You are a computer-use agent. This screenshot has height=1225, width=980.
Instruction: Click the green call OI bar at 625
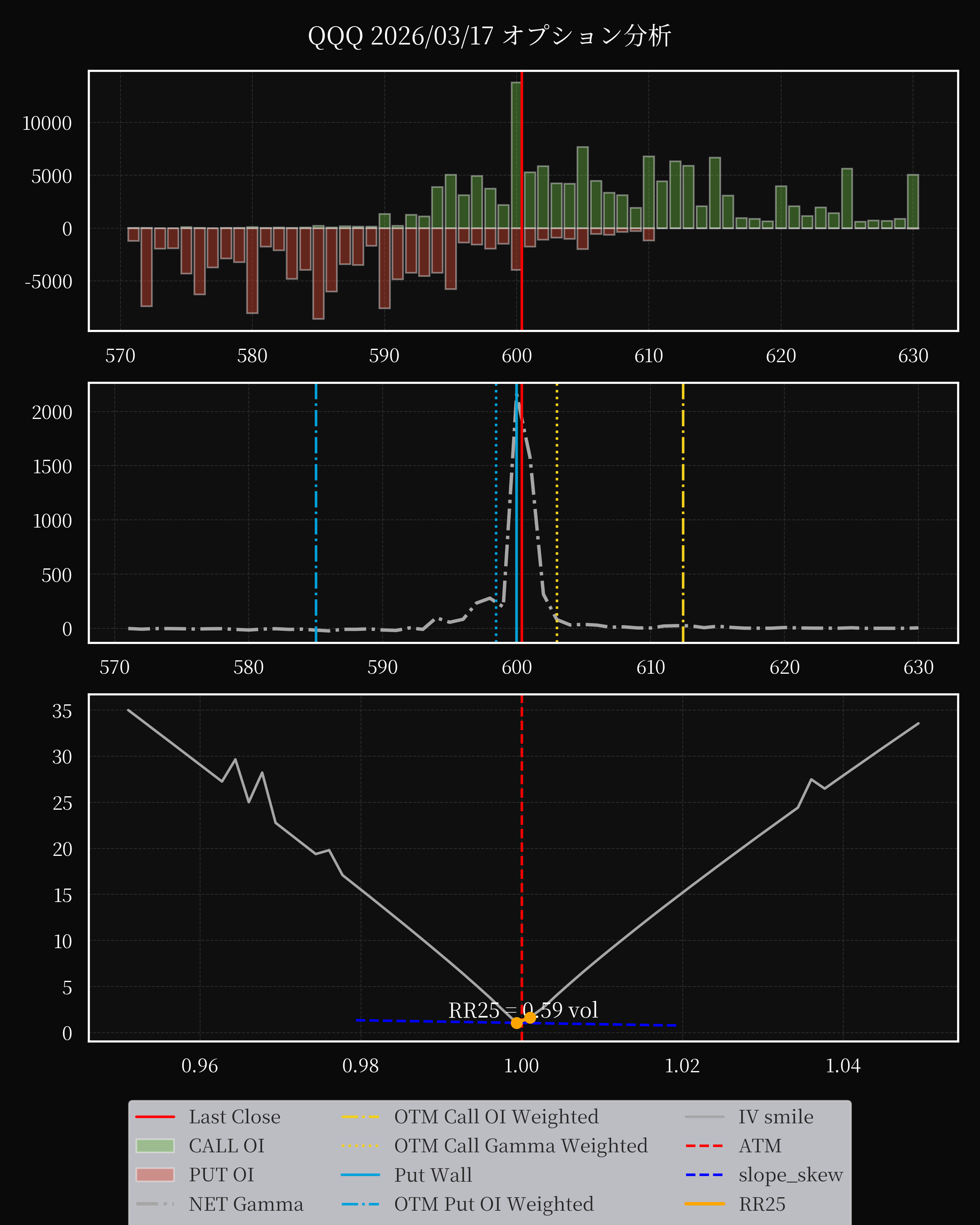click(x=846, y=198)
